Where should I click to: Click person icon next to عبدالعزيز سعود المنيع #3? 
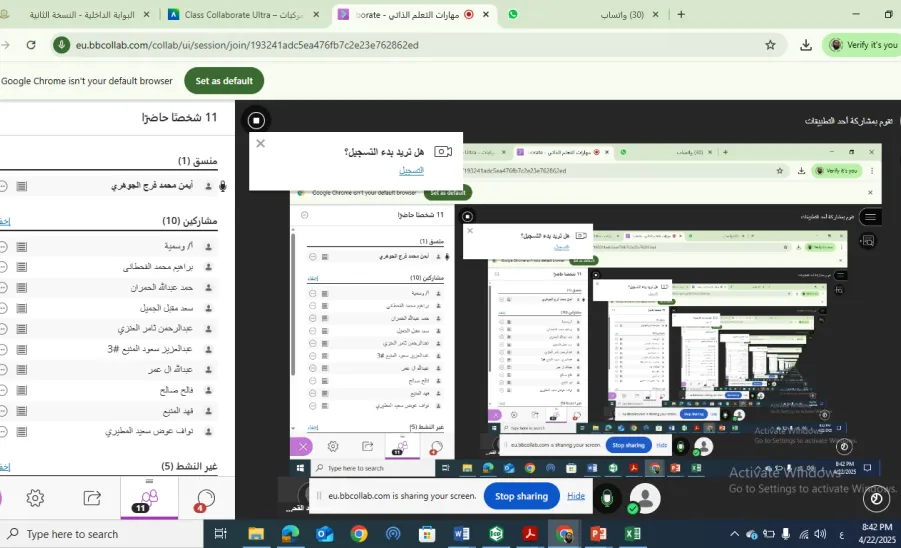[209, 349]
